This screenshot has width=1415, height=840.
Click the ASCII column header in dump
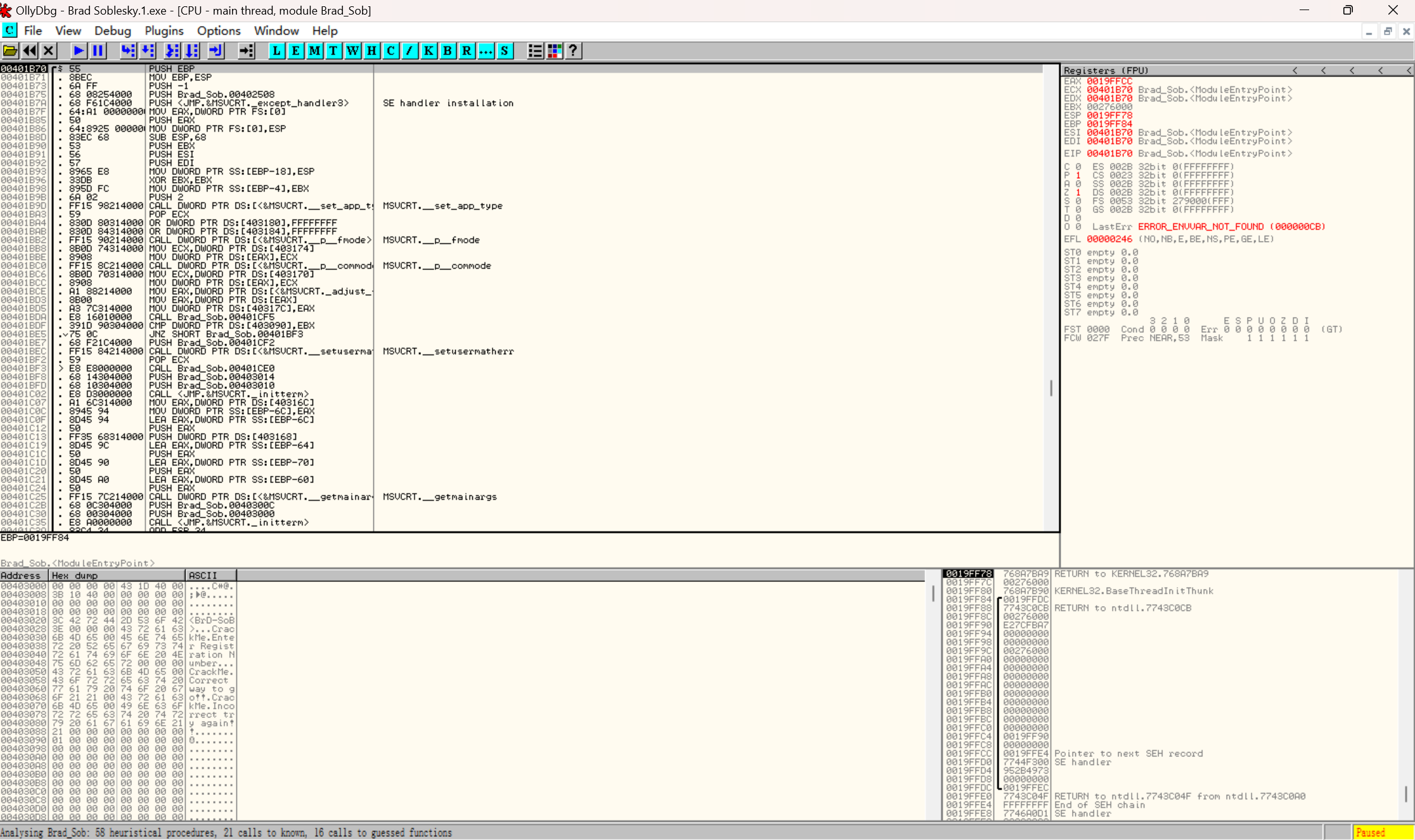click(x=210, y=576)
